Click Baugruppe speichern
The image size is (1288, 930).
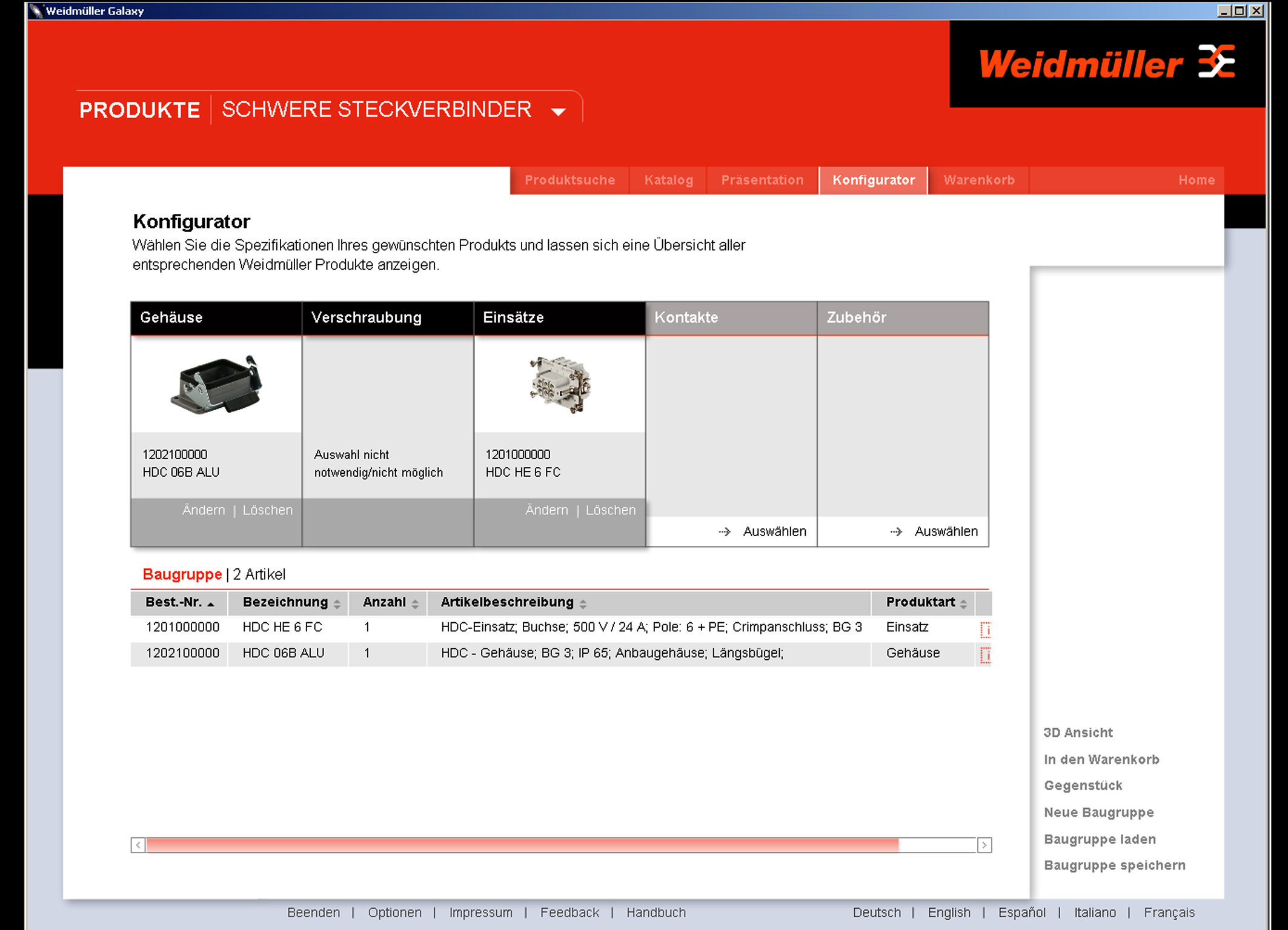coord(1114,865)
